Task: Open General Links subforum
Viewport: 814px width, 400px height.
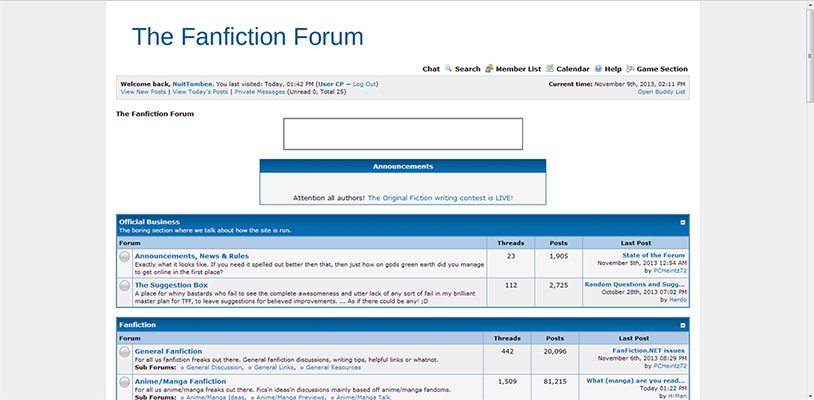Action: 274,368
